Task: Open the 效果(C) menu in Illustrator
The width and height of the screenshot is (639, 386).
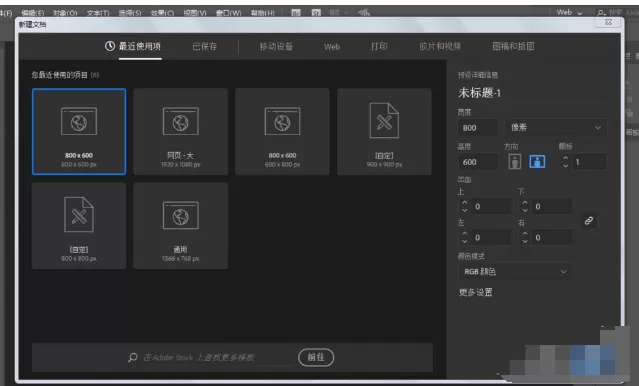Action: click(x=162, y=13)
